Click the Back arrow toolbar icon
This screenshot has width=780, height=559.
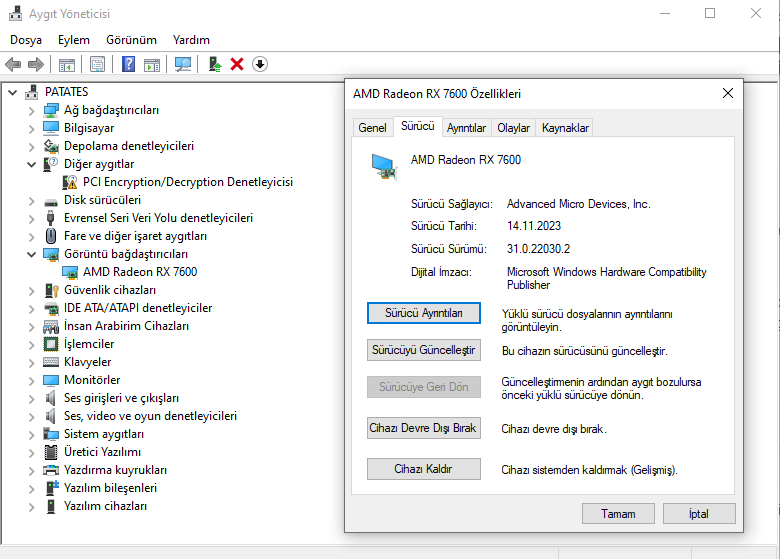click(x=13, y=64)
